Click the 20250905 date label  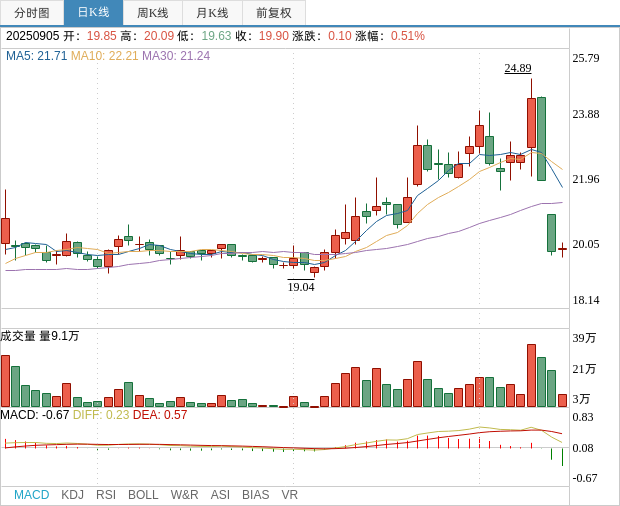32,36
